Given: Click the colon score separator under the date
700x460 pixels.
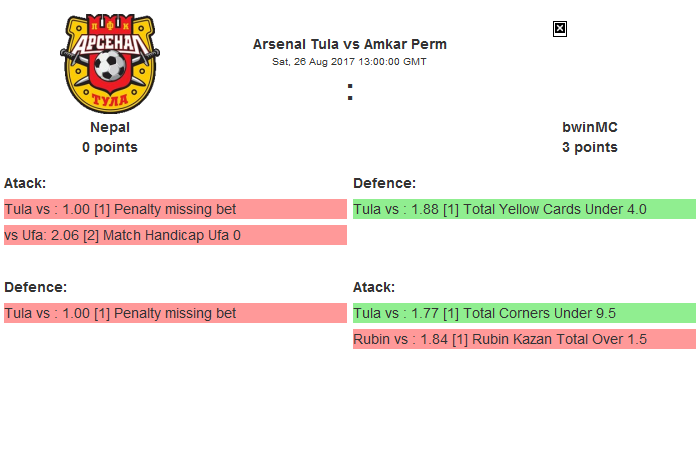Looking at the screenshot, I should (x=350, y=92).
